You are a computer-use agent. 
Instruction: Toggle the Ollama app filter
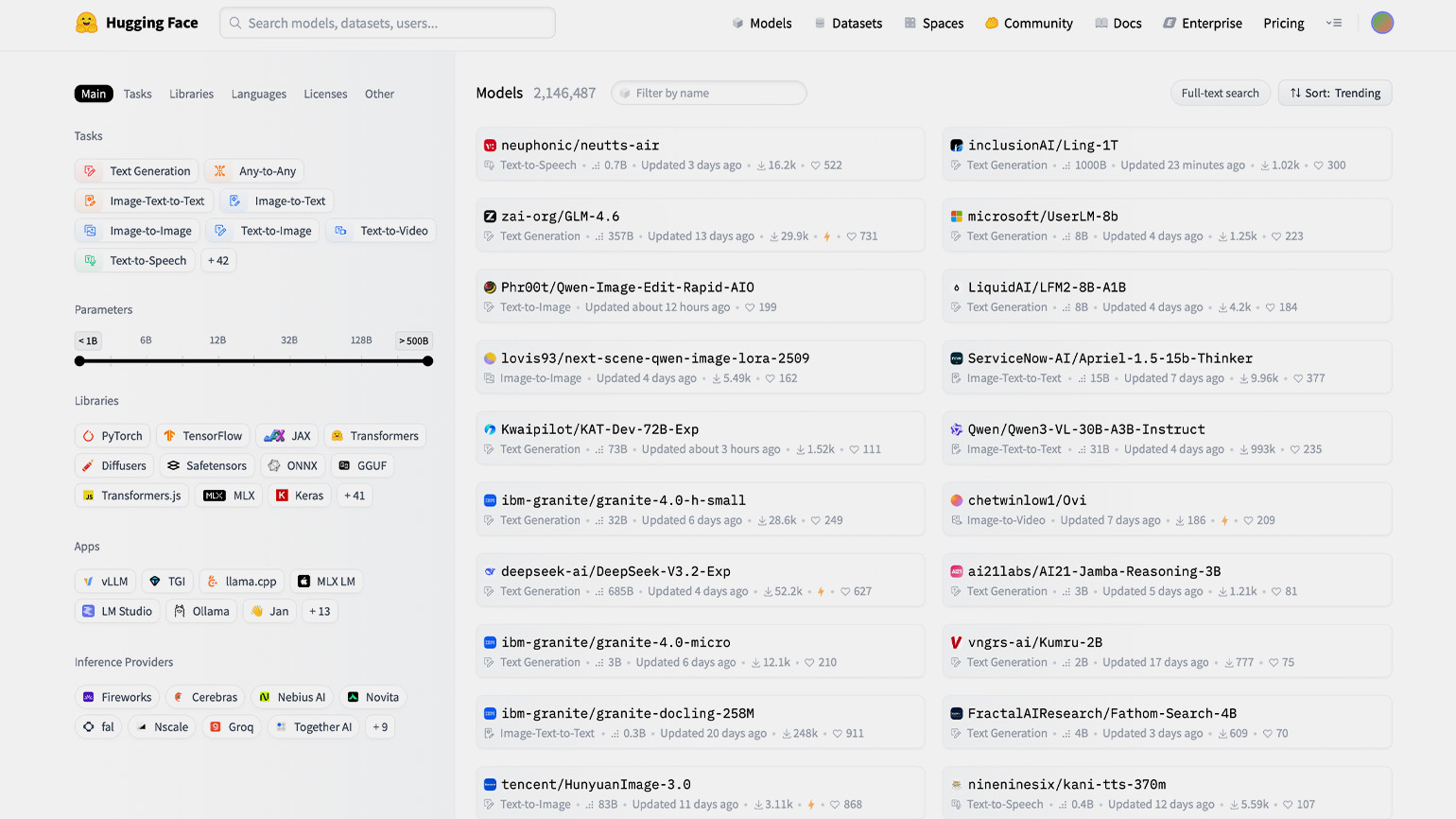201,611
